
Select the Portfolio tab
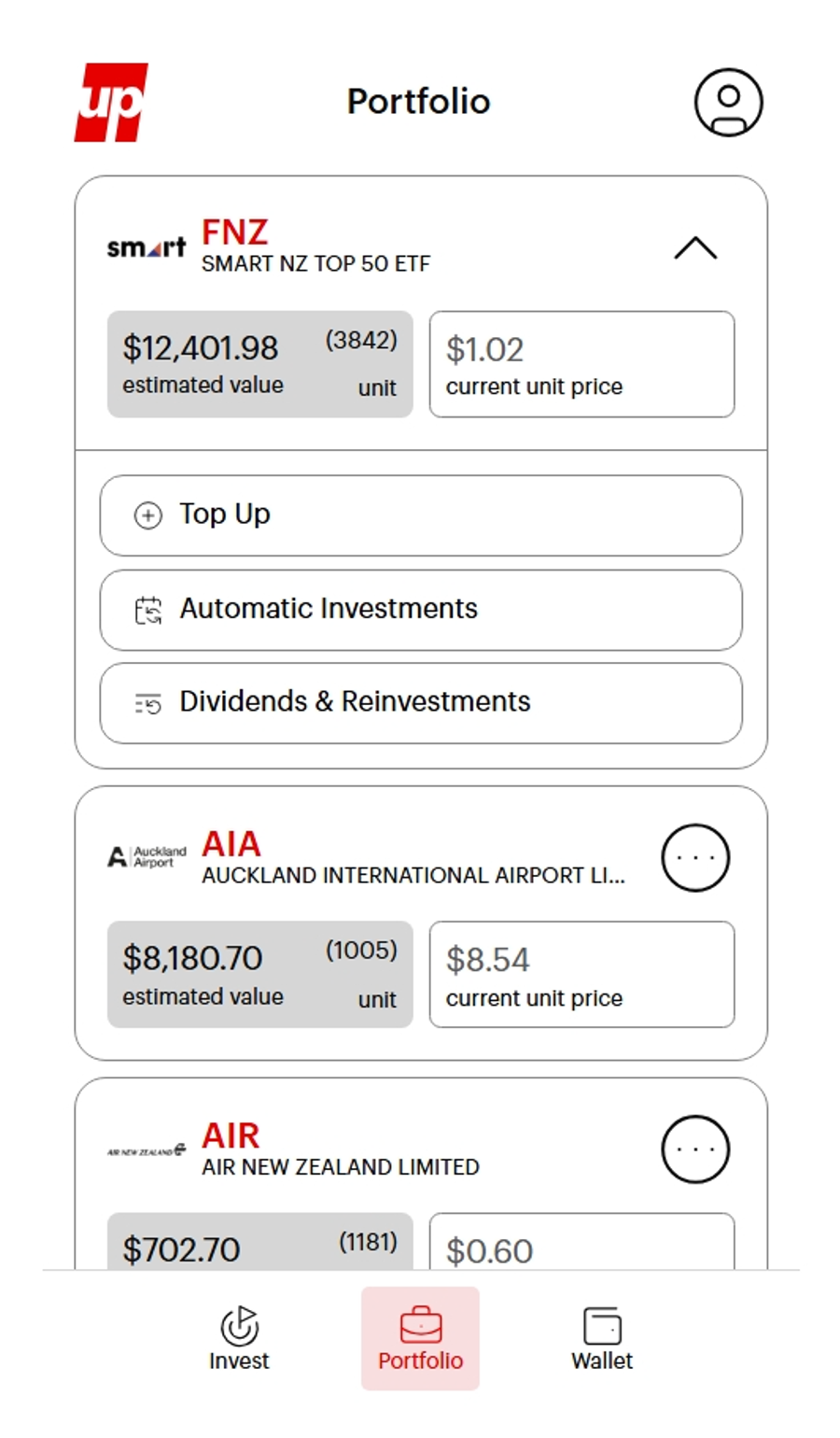pos(420,1339)
